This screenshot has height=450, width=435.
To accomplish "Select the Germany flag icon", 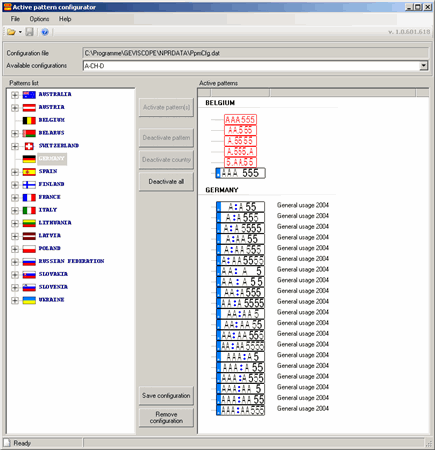I will point(29,159).
